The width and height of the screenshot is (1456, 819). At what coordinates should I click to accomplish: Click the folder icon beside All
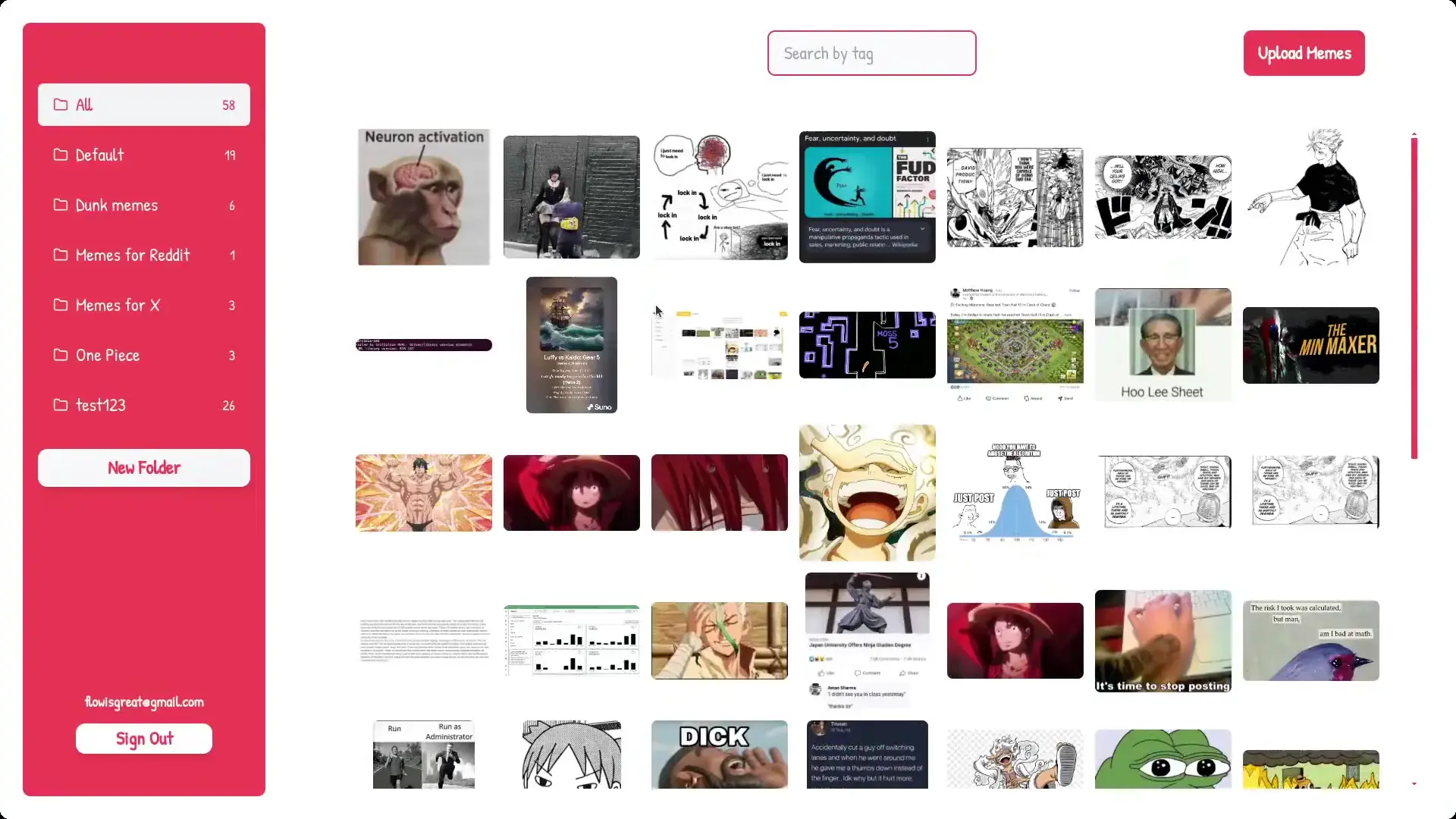point(61,105)
